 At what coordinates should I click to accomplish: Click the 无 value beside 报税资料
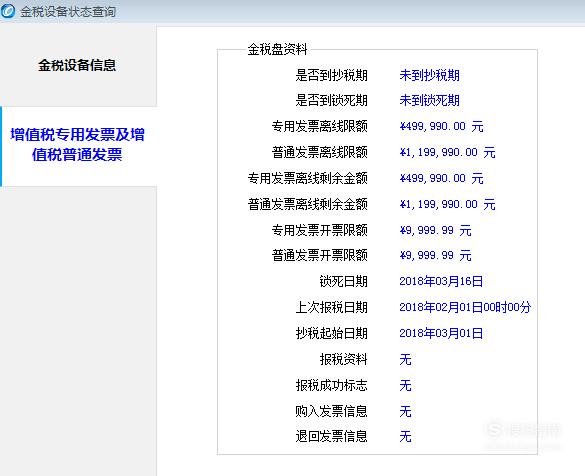[x=405, y=359]
